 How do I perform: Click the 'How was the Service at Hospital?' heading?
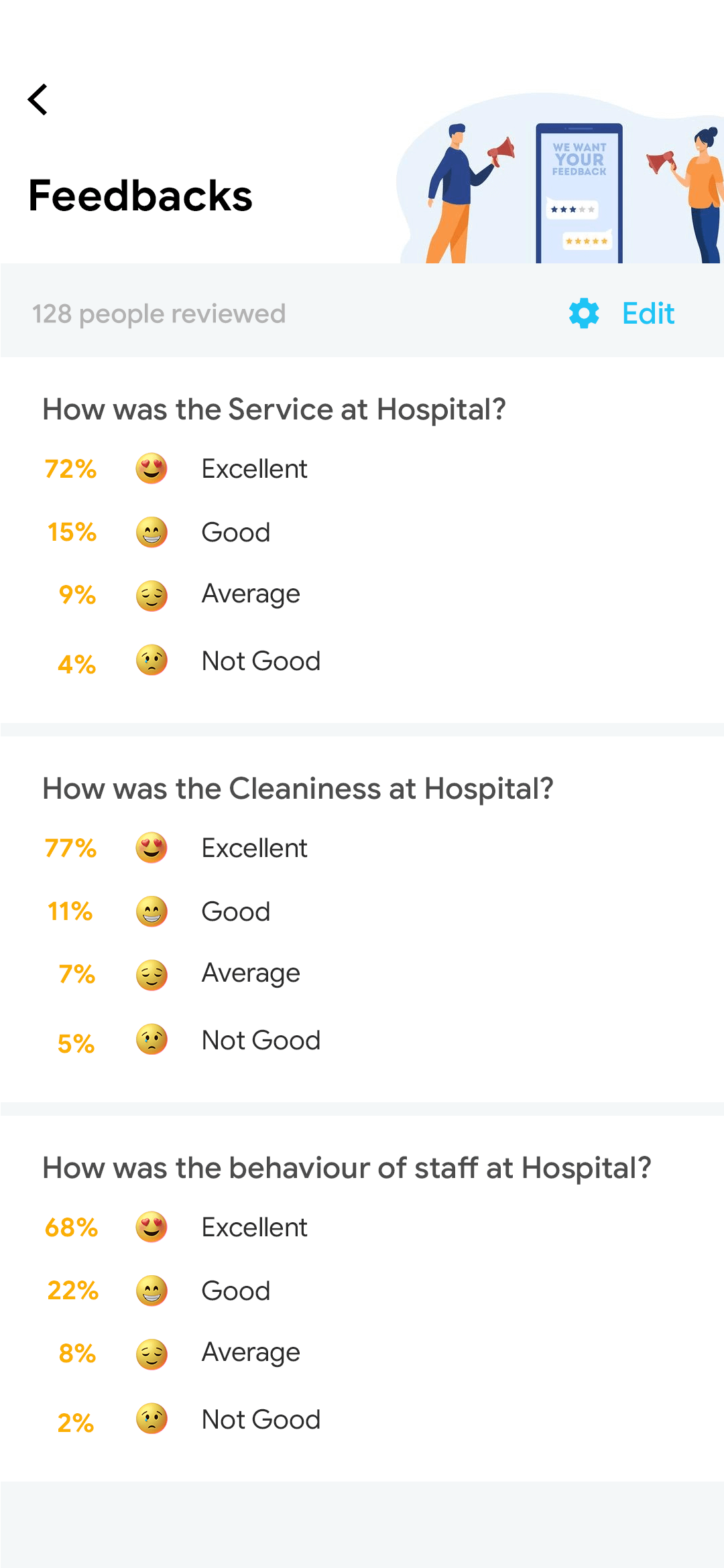click(274, 409)
